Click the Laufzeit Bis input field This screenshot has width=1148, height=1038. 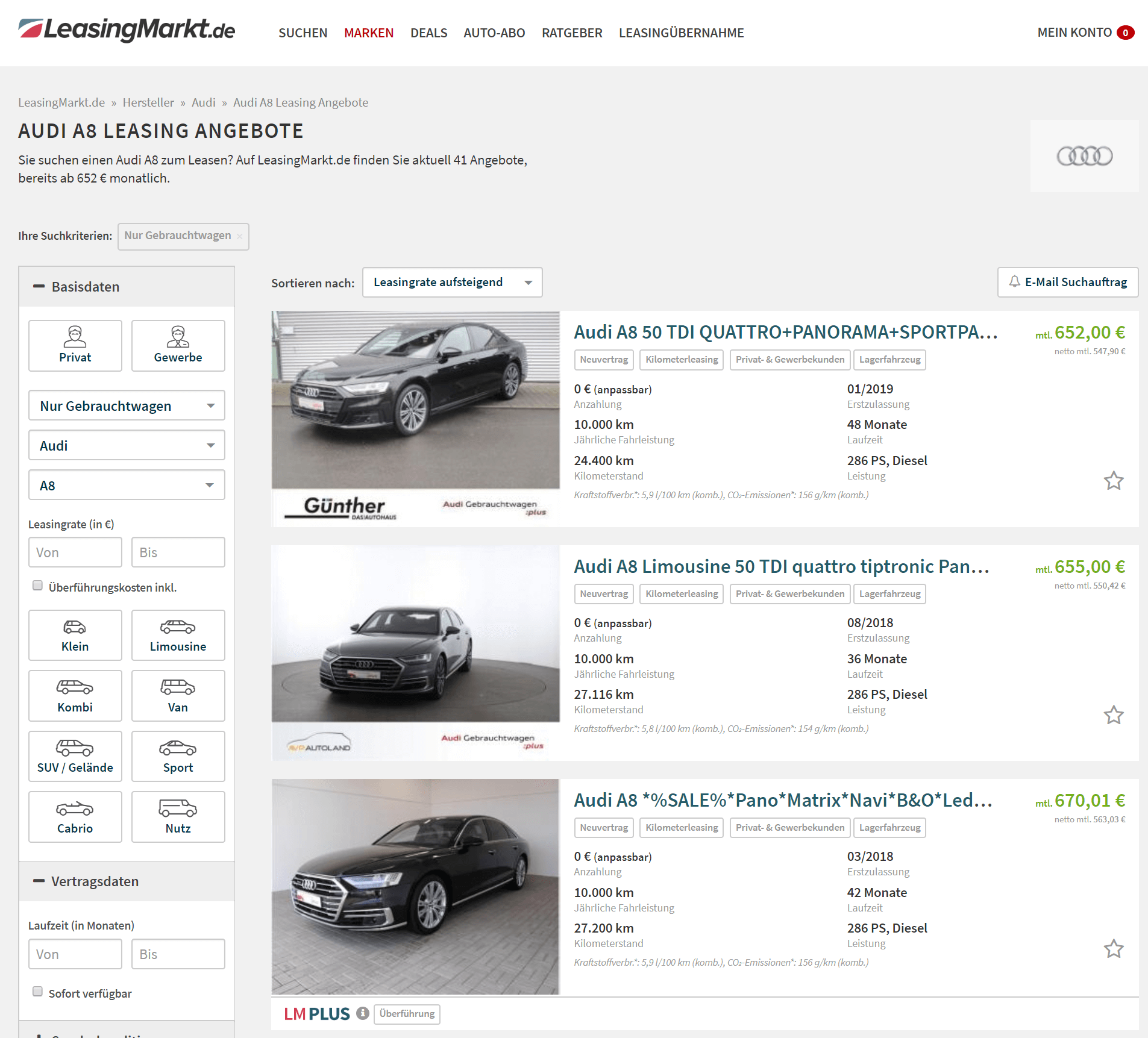click(178, 954)
